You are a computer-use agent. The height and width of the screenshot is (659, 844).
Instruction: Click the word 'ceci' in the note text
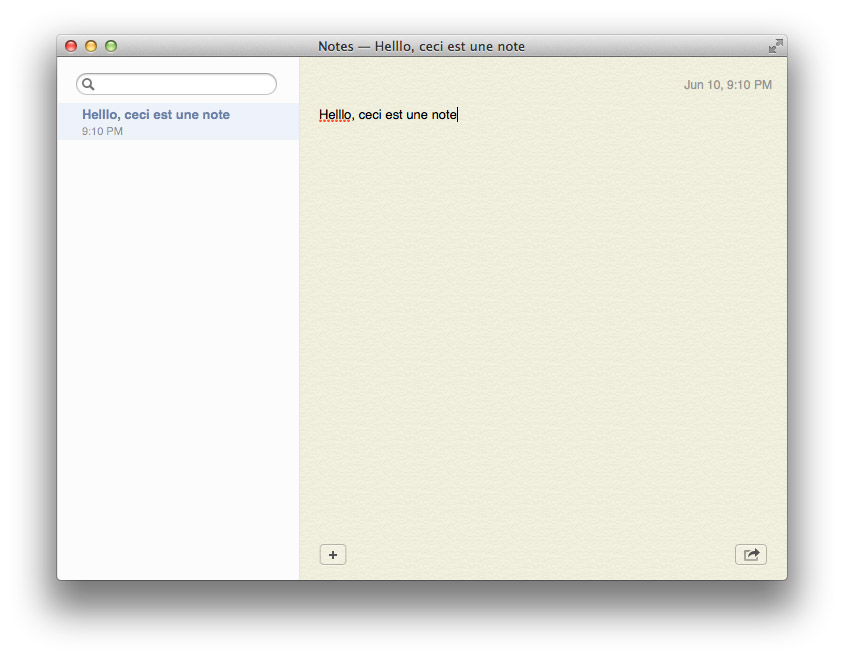370,115
